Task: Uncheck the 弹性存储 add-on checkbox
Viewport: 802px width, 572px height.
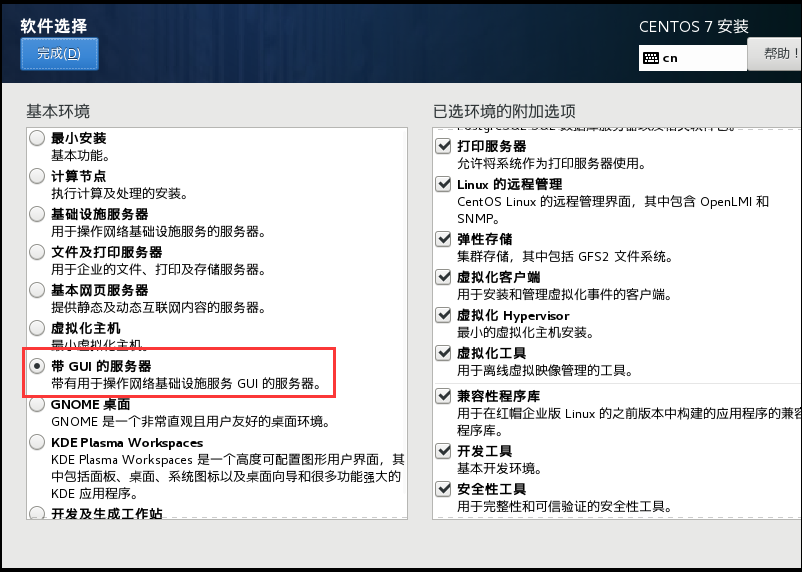Action: click(x=443, y=239)
